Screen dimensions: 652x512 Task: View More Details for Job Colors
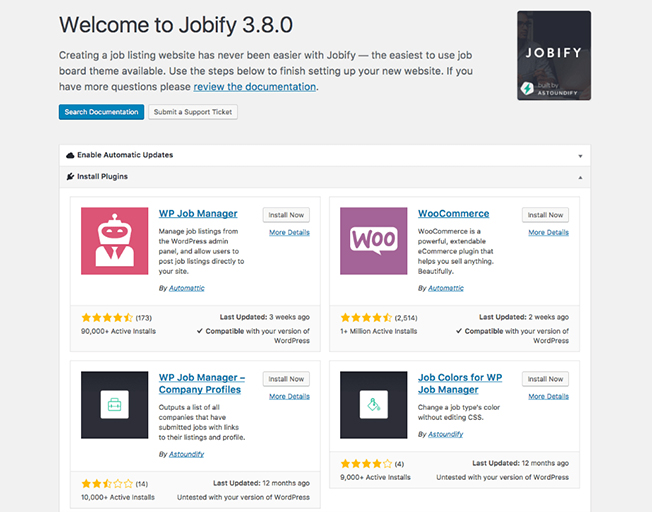pos(548,396)
